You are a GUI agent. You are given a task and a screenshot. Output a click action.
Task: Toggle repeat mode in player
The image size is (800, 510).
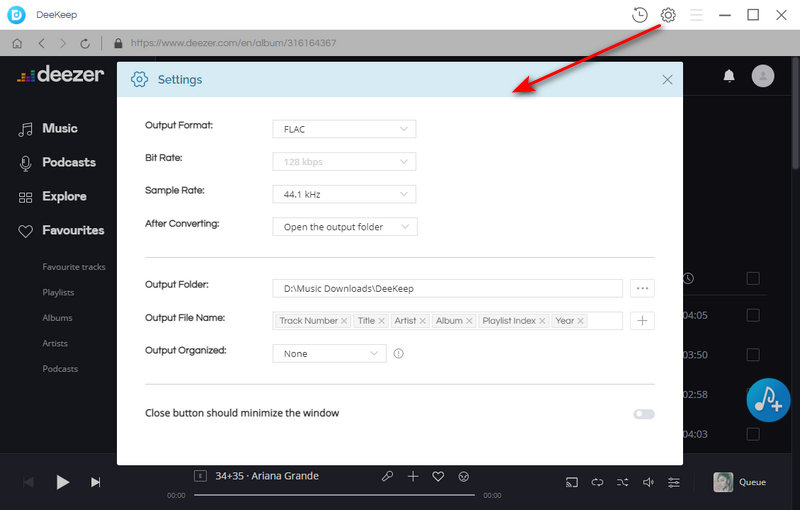(597, 482)
